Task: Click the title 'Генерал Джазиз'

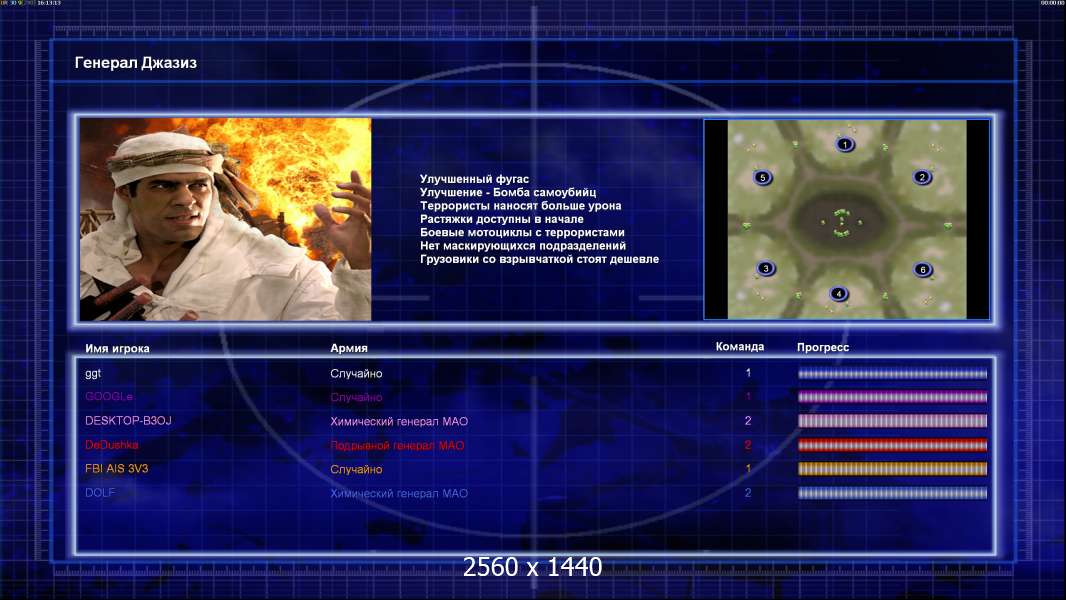Action: point(135,63)
